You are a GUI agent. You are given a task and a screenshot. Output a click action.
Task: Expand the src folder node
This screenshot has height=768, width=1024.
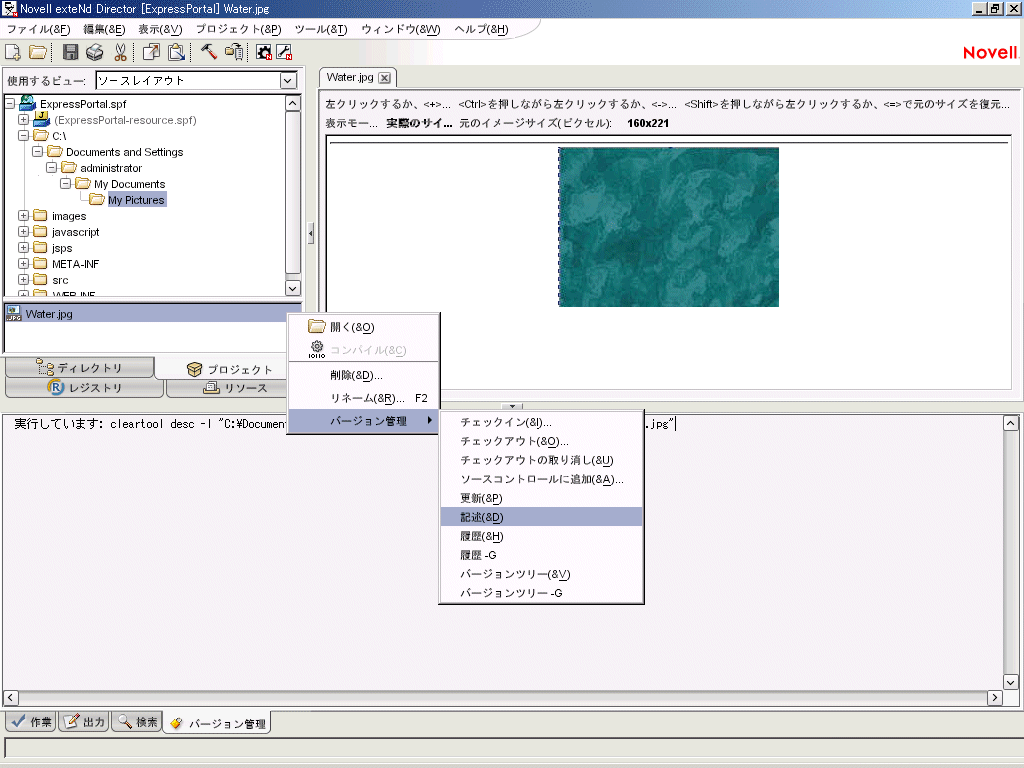pos(24,280)
